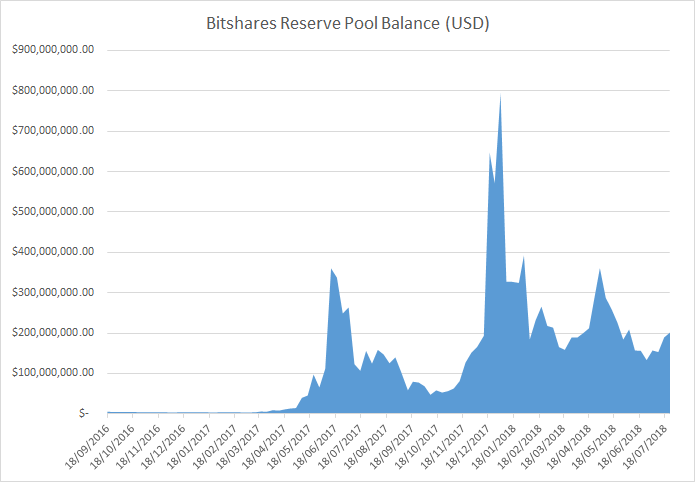Select the $900,000,000.00 axis label

pos(53,49)
